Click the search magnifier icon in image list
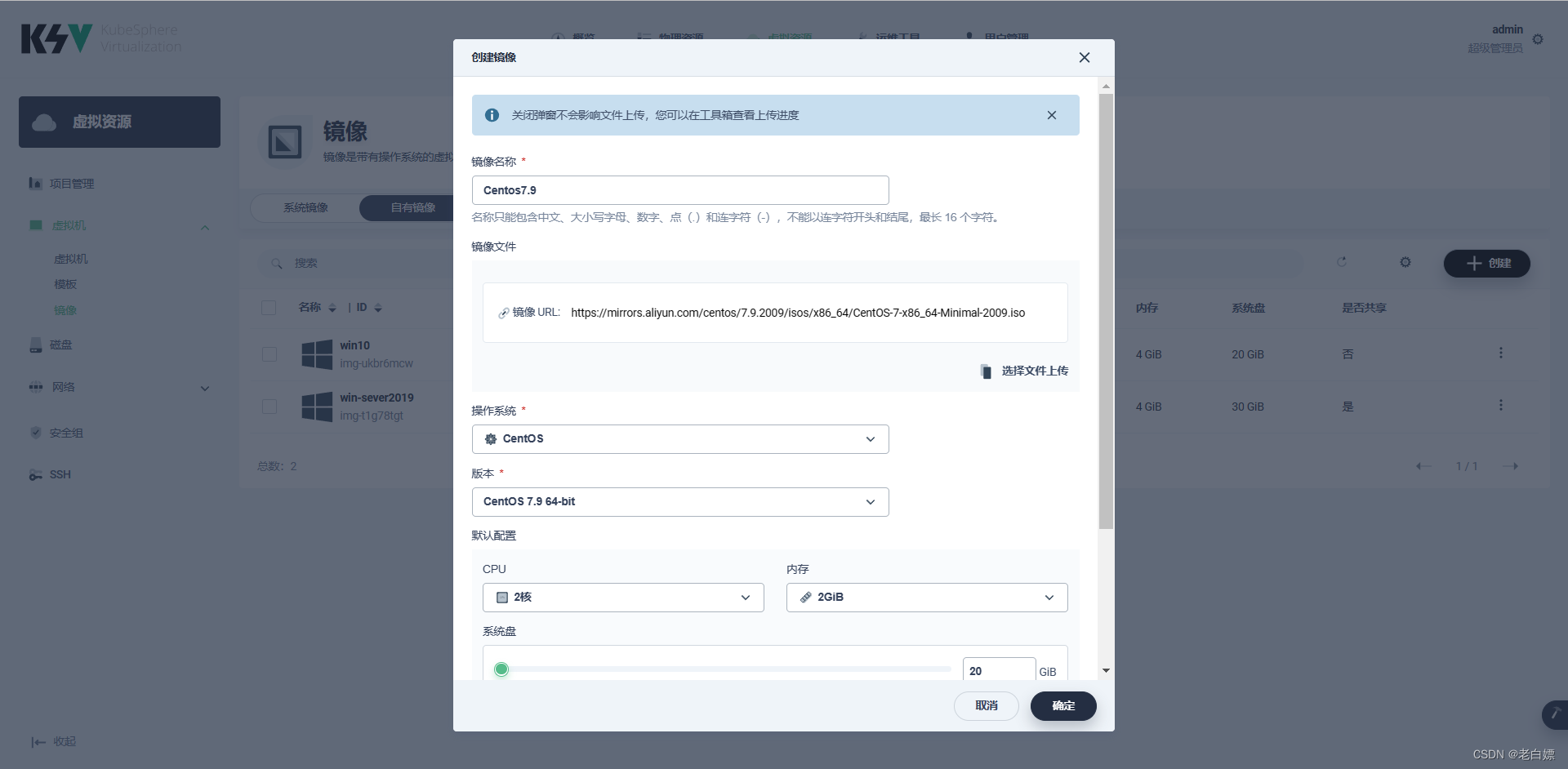Viewport: 1568px width, 769px height. (277, 263)
